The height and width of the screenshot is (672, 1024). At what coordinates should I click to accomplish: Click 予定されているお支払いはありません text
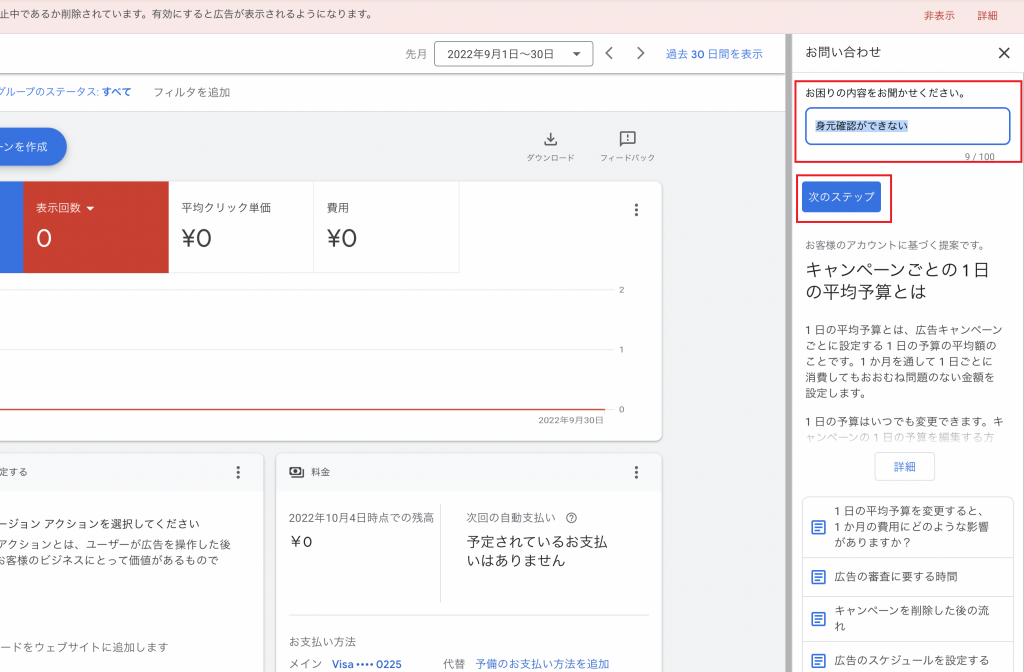(x=537, y=551)
